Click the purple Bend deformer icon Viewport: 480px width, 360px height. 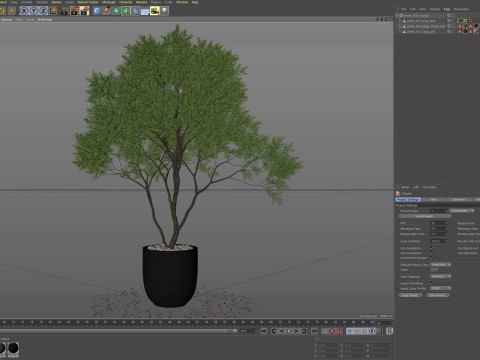click(x=135, y=11)
